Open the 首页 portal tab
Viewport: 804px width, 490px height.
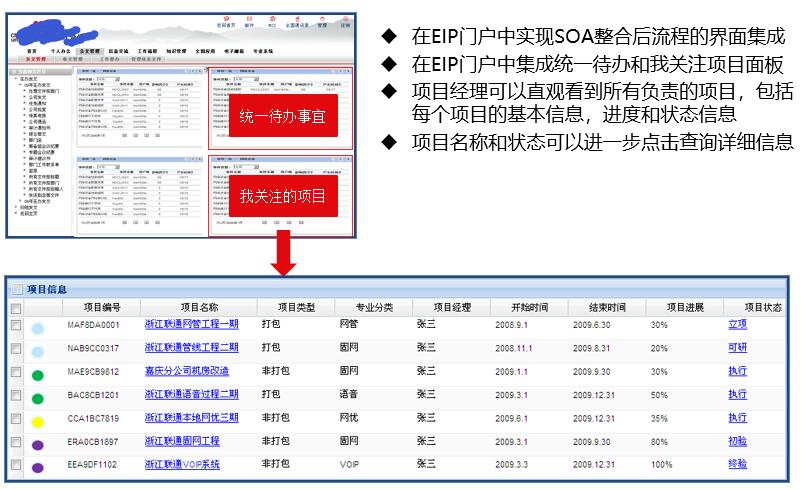[x=32, y=51]
